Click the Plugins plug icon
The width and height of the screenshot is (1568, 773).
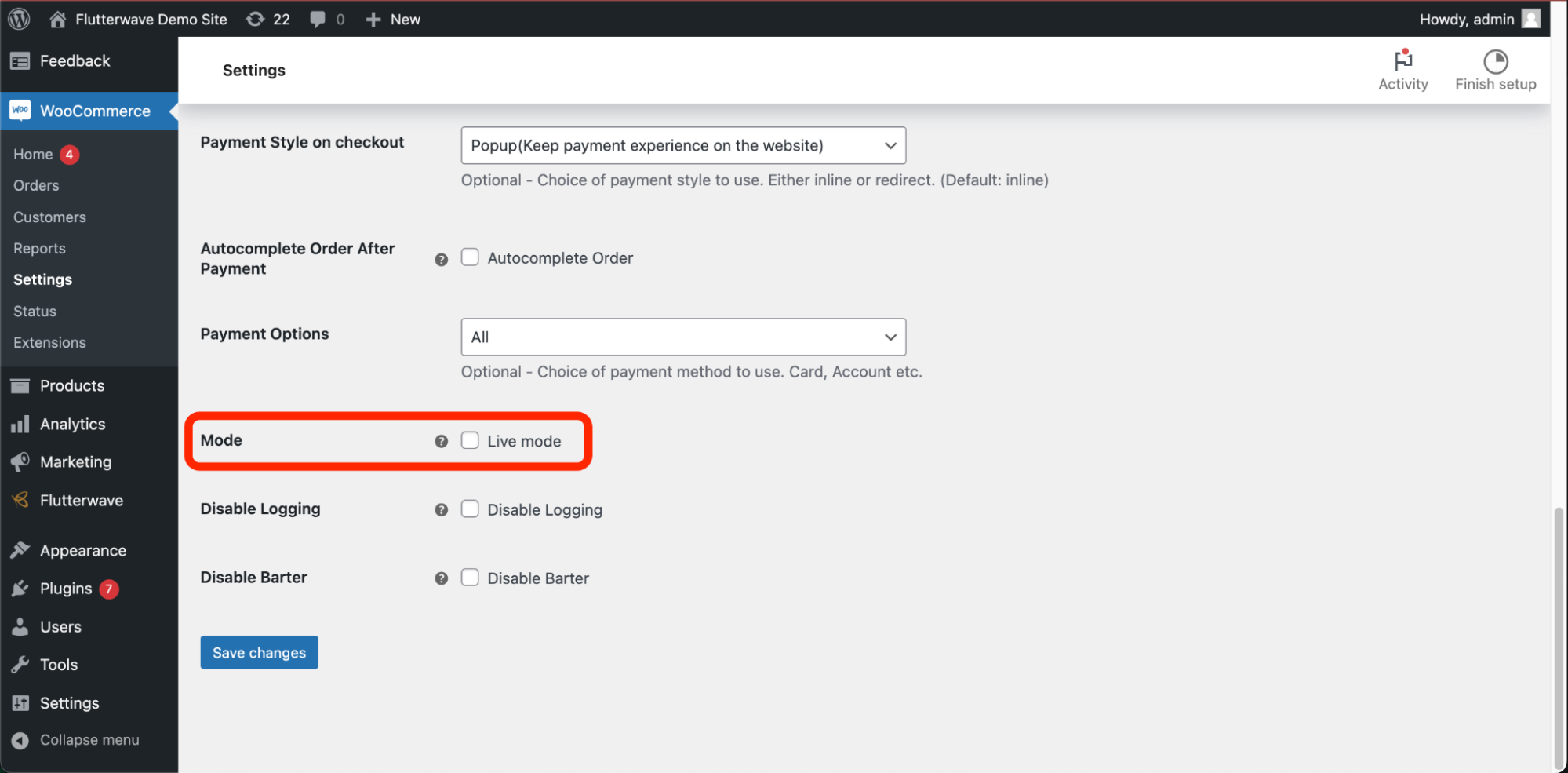[x=20, y=589]
